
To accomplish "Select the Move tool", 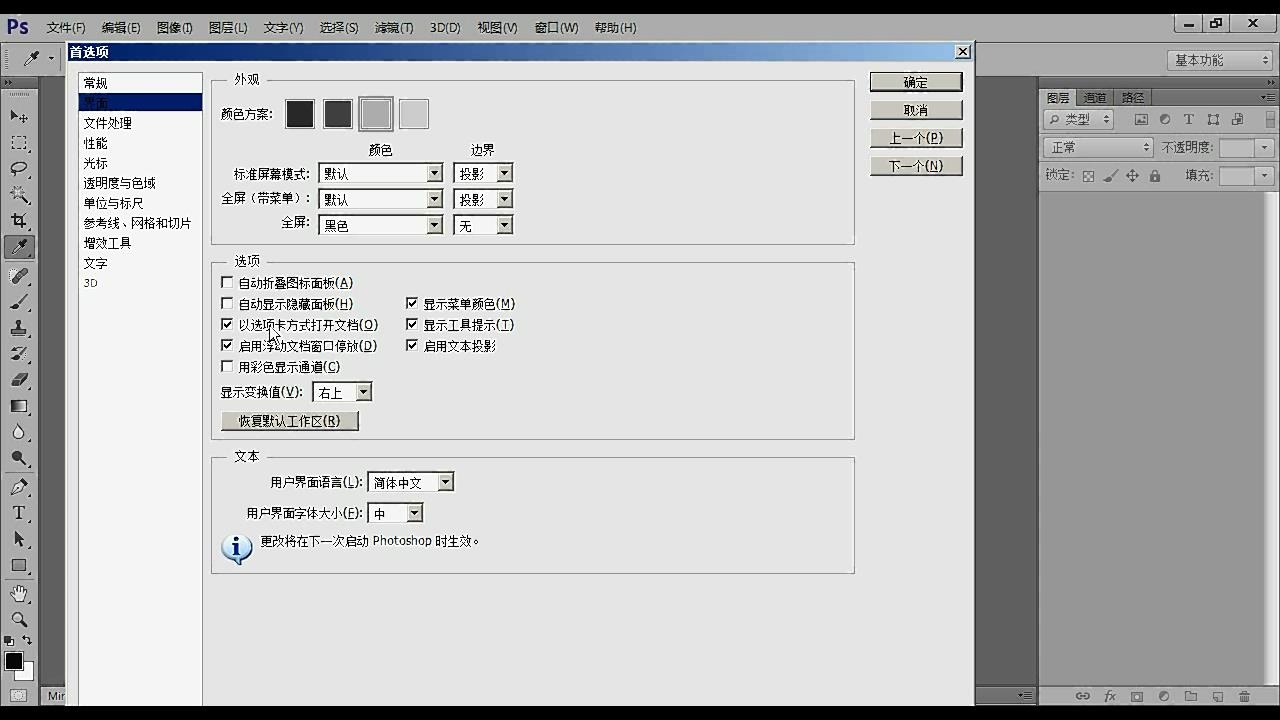I will [x=19, y=116].
